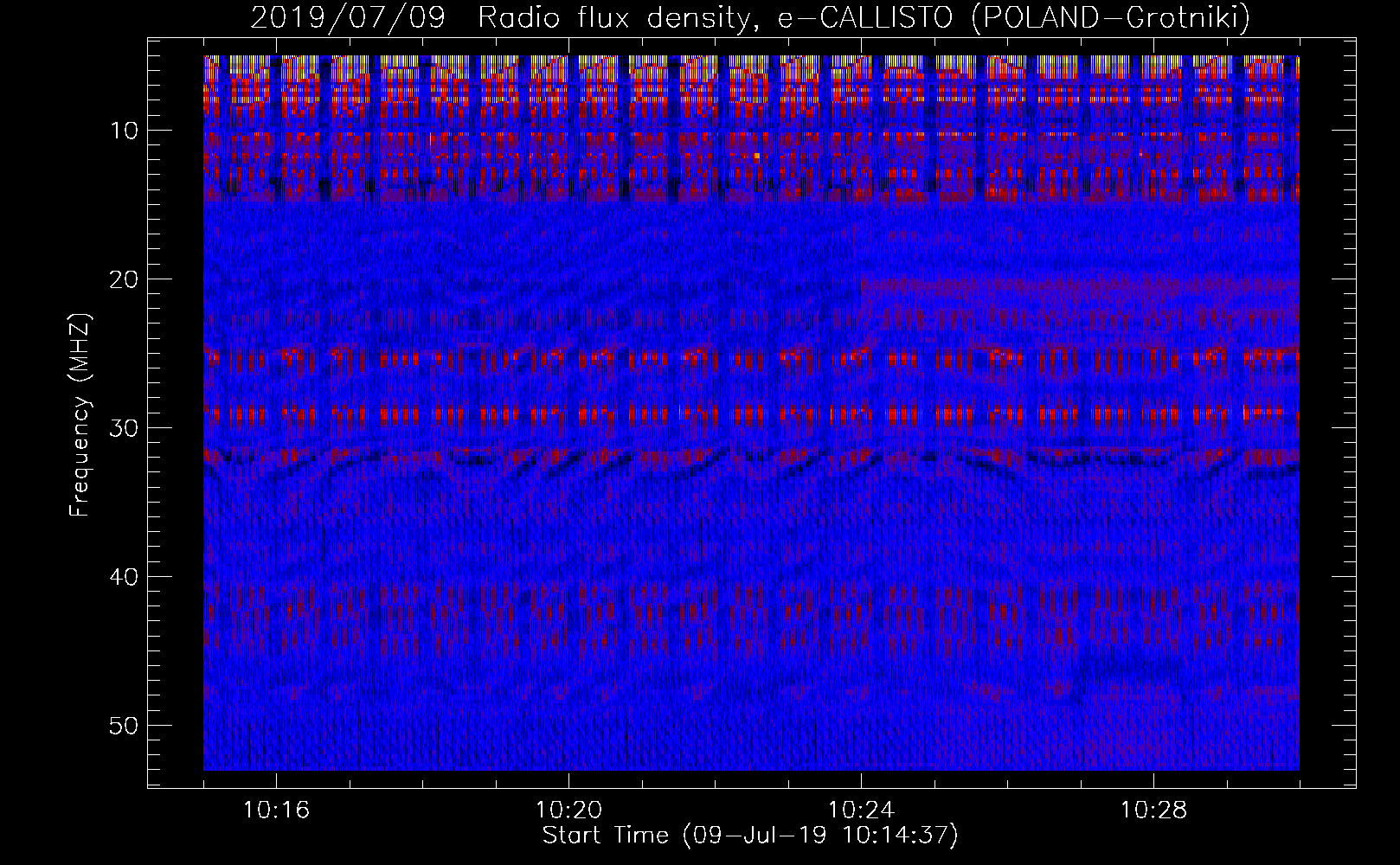Click the 10:28 time tick label
Image resolution: width=1400 pixels, height=865 pixels.
coord(1153,811)
